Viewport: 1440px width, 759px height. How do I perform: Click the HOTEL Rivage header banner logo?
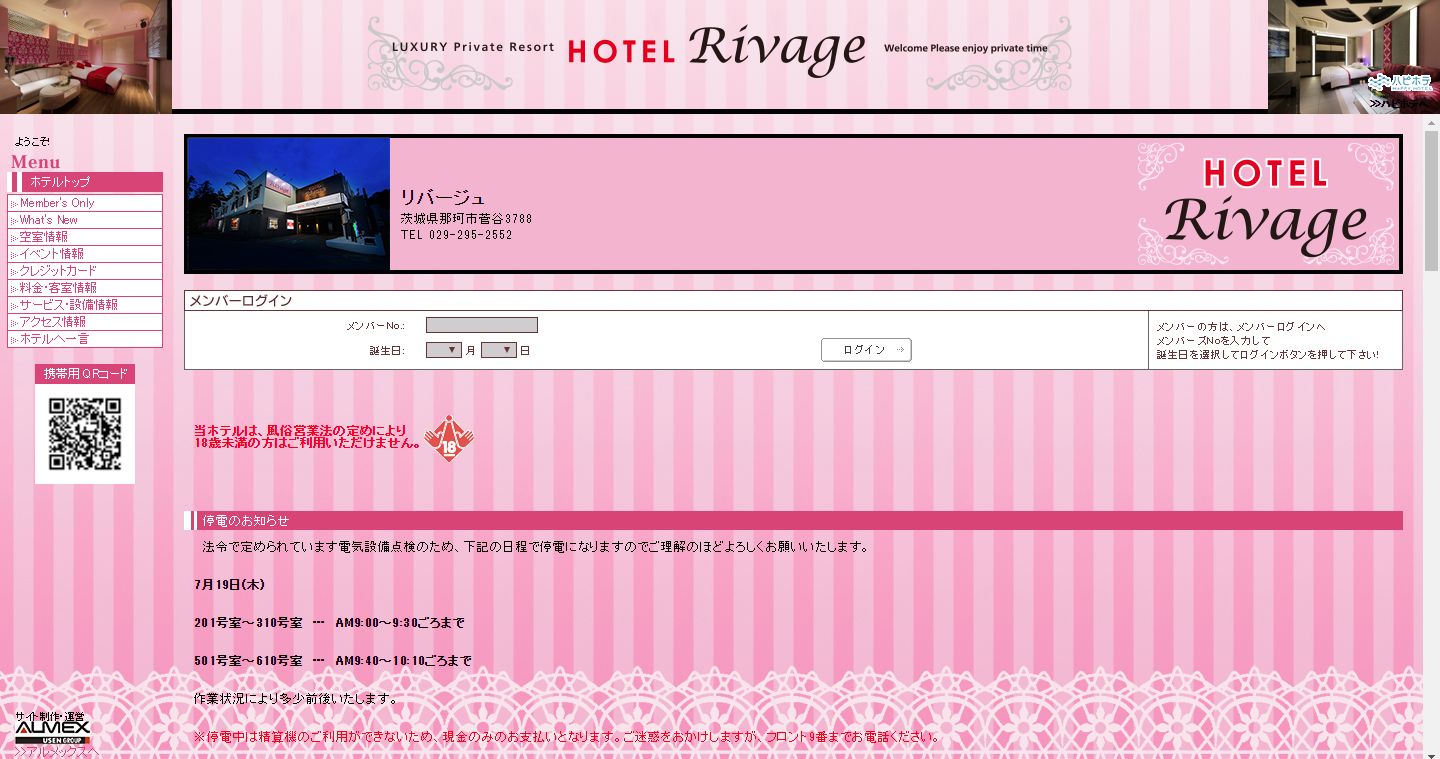[x=719, y=50]
